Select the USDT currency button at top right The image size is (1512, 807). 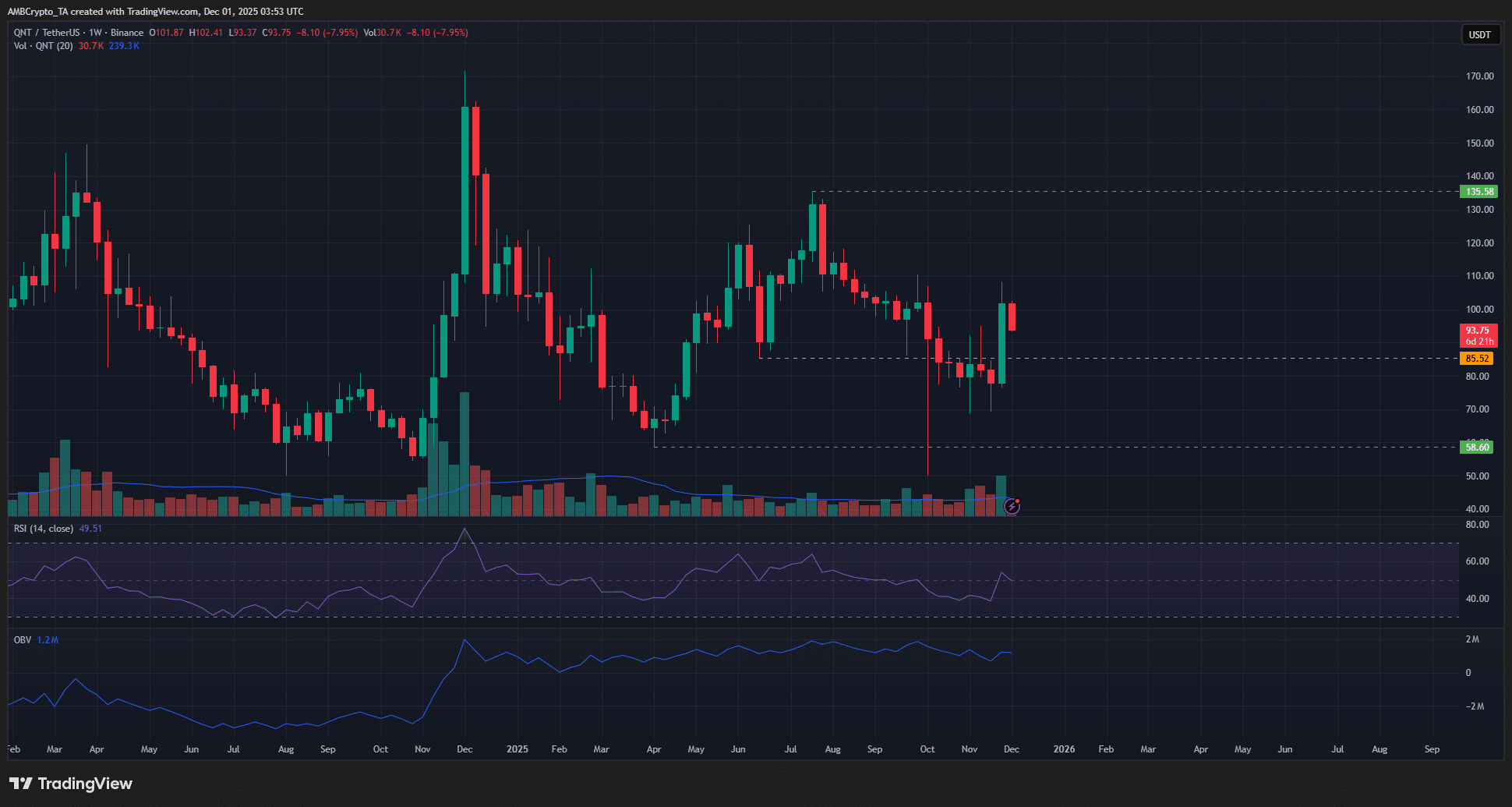pos(1480,34)
